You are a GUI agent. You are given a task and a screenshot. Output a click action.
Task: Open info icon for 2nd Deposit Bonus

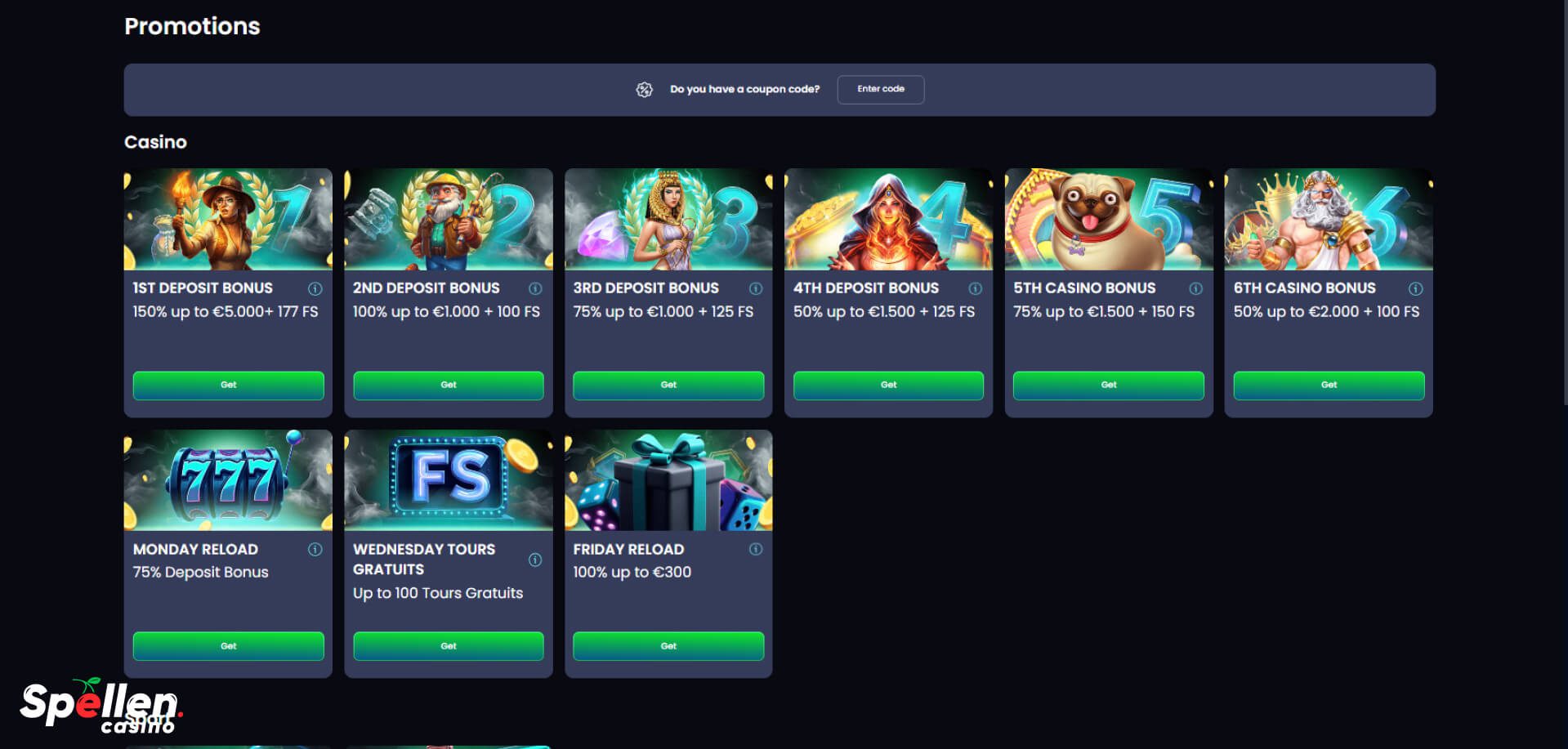click(535, 288)
